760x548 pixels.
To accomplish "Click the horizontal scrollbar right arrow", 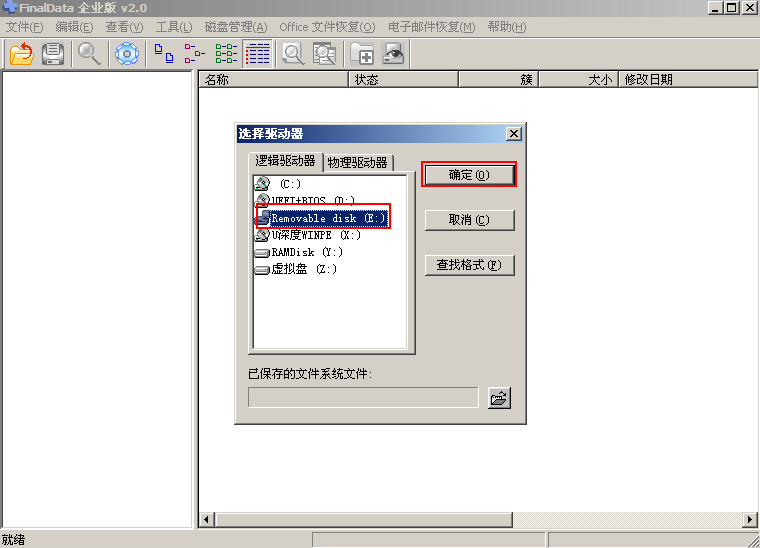I will click(750, 520).
